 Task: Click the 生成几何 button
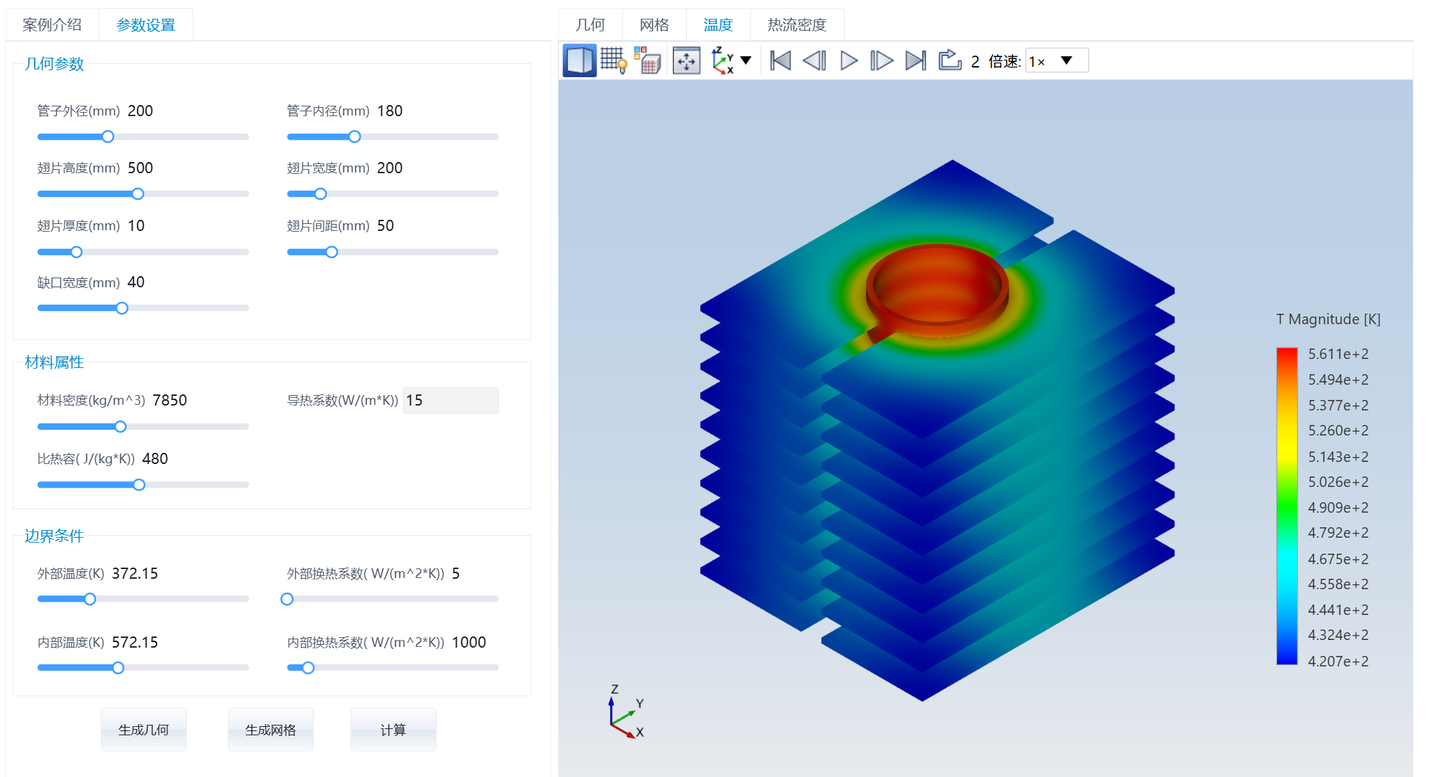[x=144, y=730]
